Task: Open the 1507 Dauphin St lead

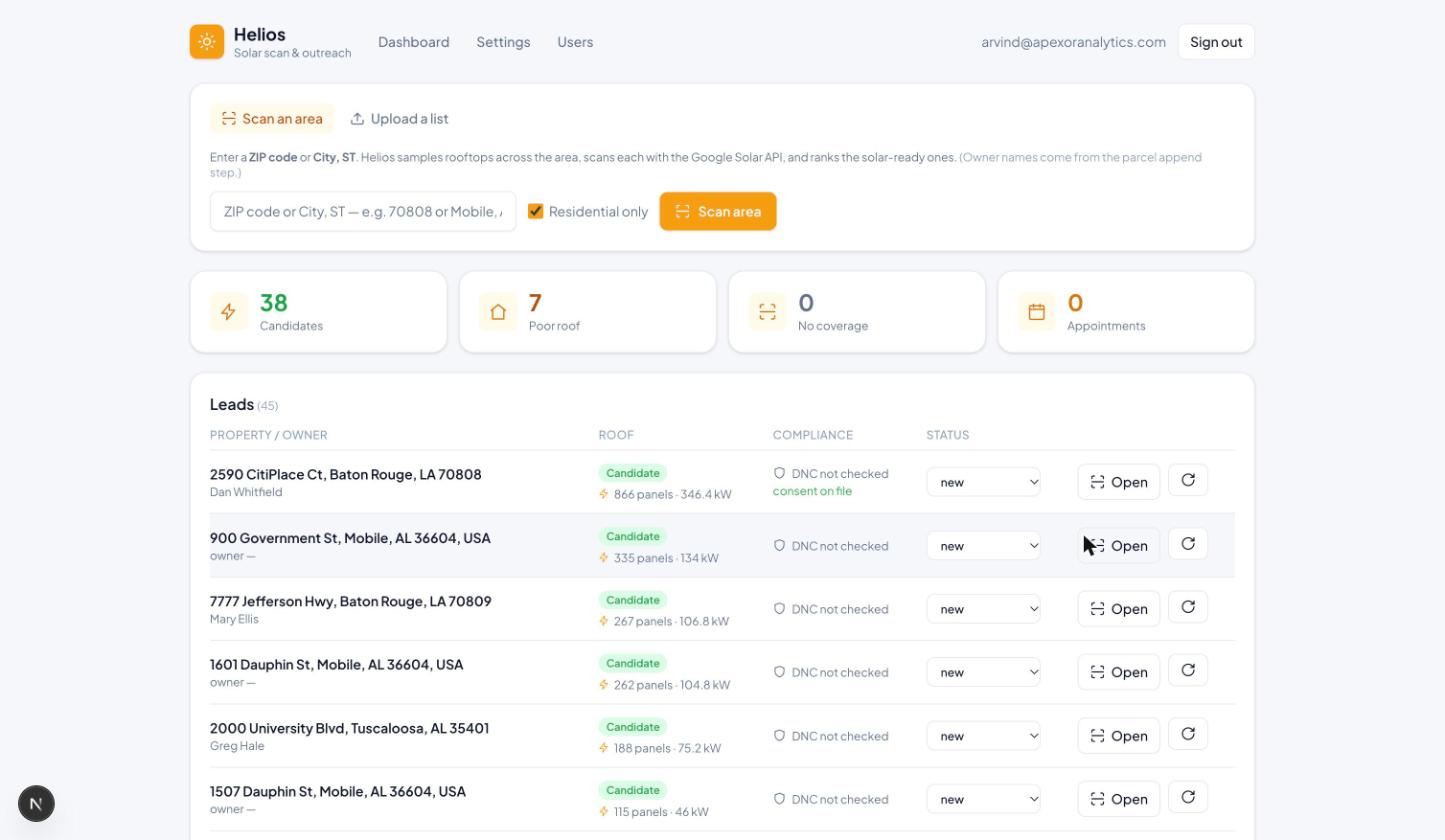Action: (x=1119, y=799)
